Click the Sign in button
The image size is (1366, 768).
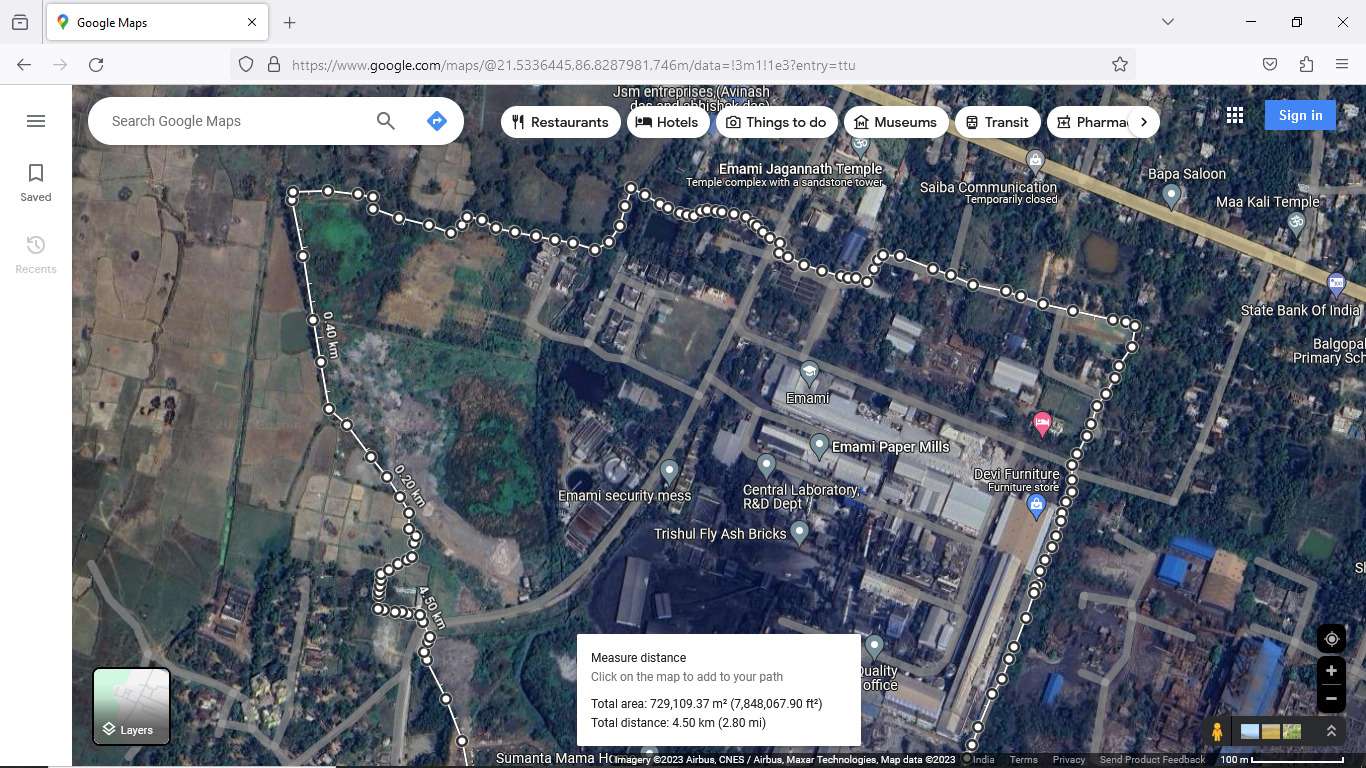pyautogui.click(x=1300, y=115)
